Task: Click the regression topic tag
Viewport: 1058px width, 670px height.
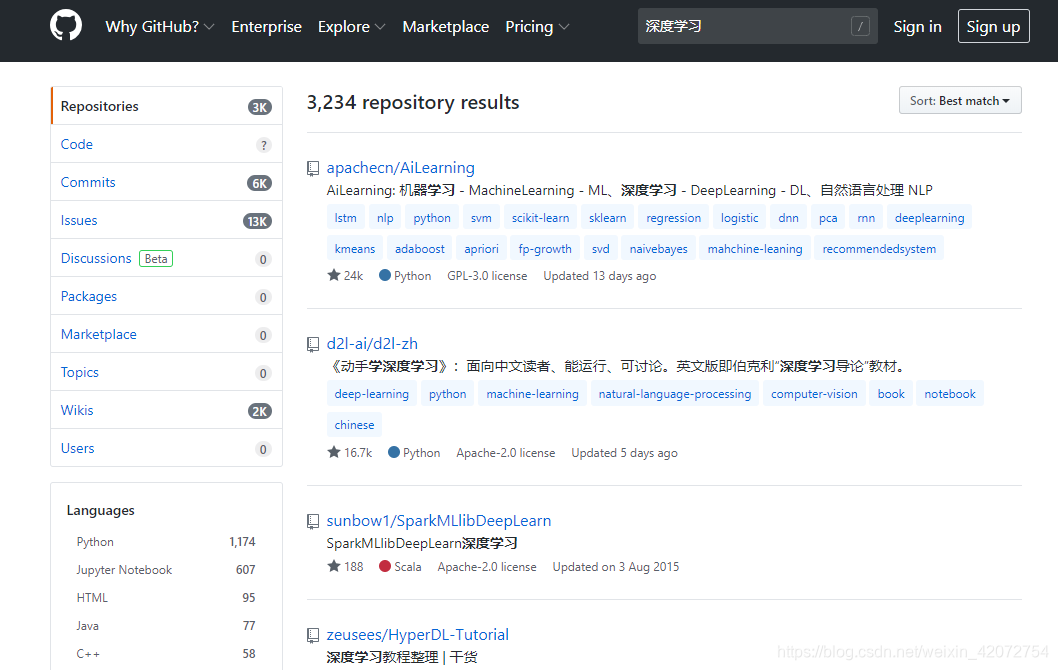Action: (x=673, y=217)
